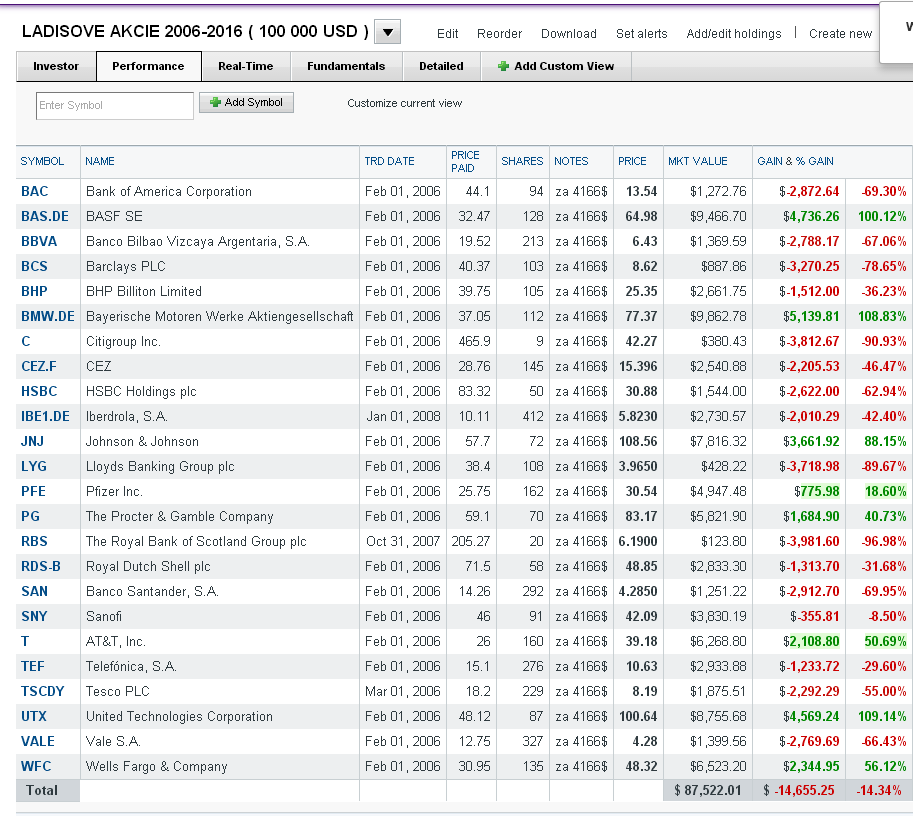This screenshot has height=821, width=913.
Task: Open the SAN ticker link
Action: [34, 592]
